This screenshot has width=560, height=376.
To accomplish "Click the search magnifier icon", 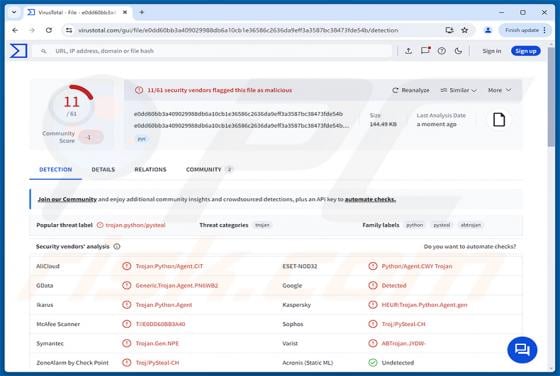I will coord(44,51).
